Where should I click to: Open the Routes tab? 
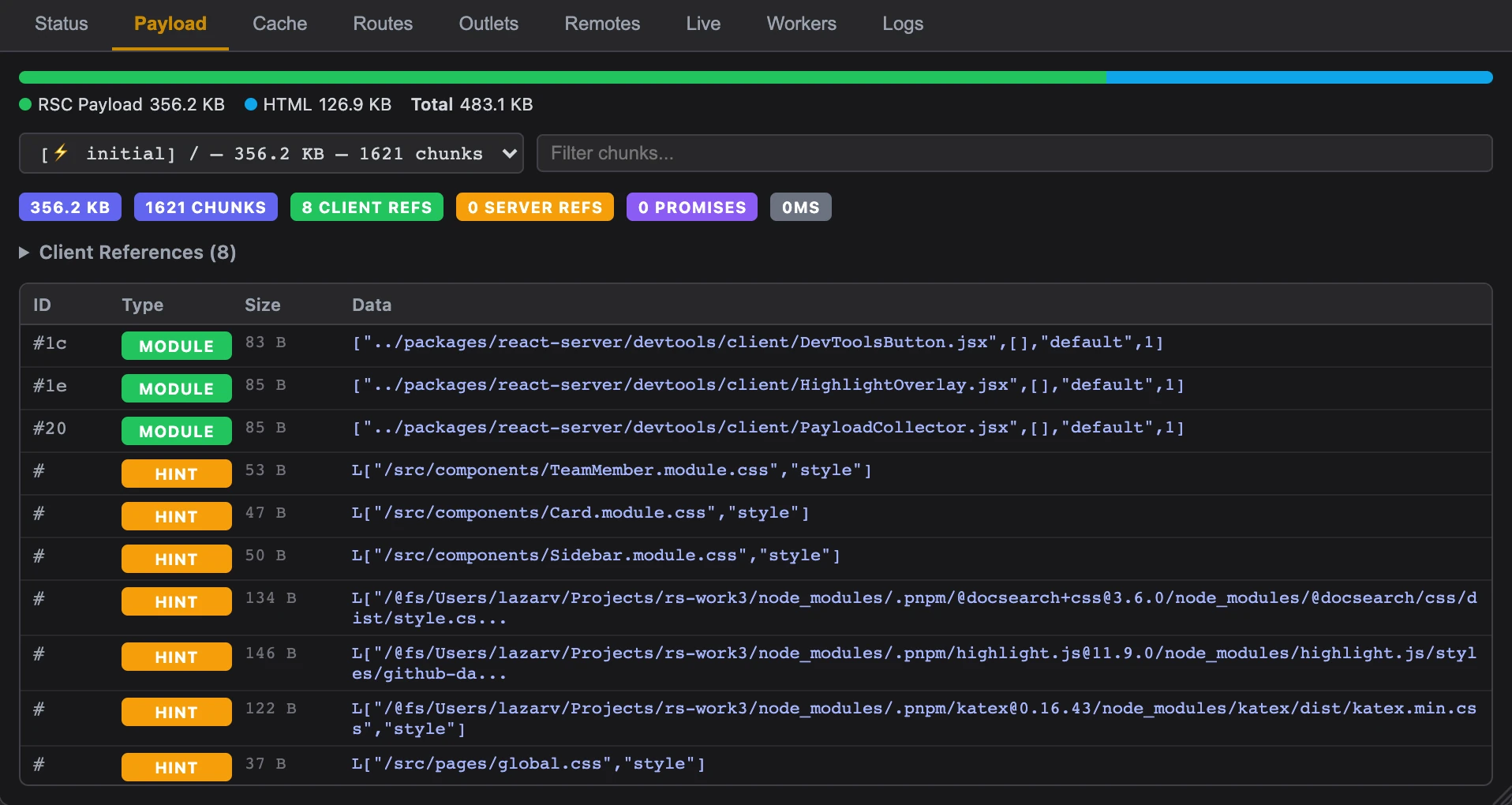(383, 24)
